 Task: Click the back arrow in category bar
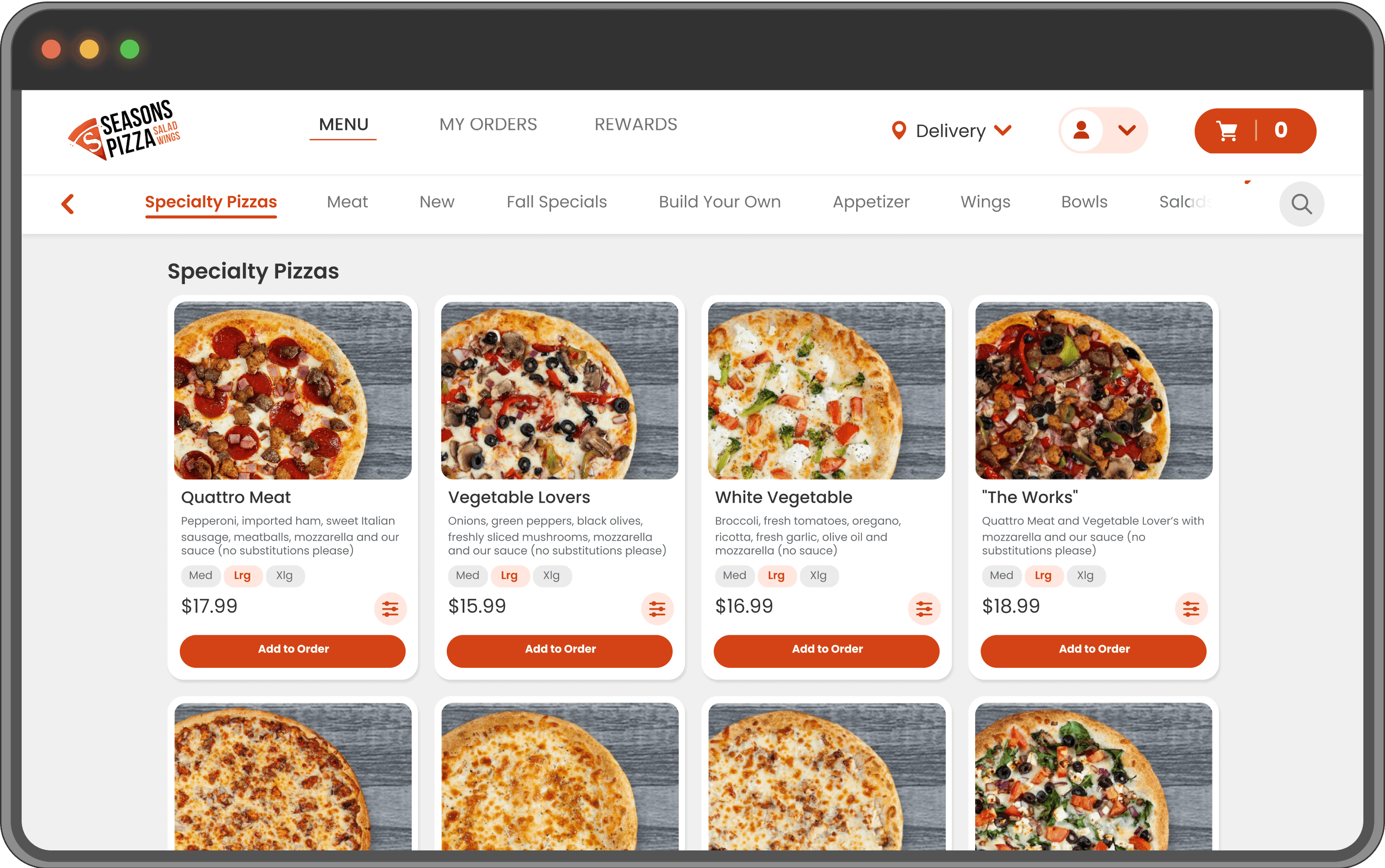[x=68, y=204]
